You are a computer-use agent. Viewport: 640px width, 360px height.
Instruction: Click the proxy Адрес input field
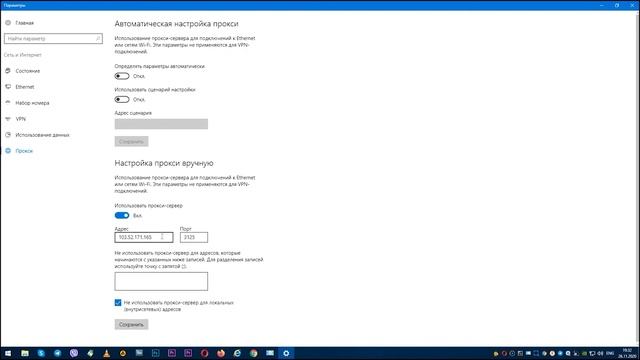pos(144,237)
